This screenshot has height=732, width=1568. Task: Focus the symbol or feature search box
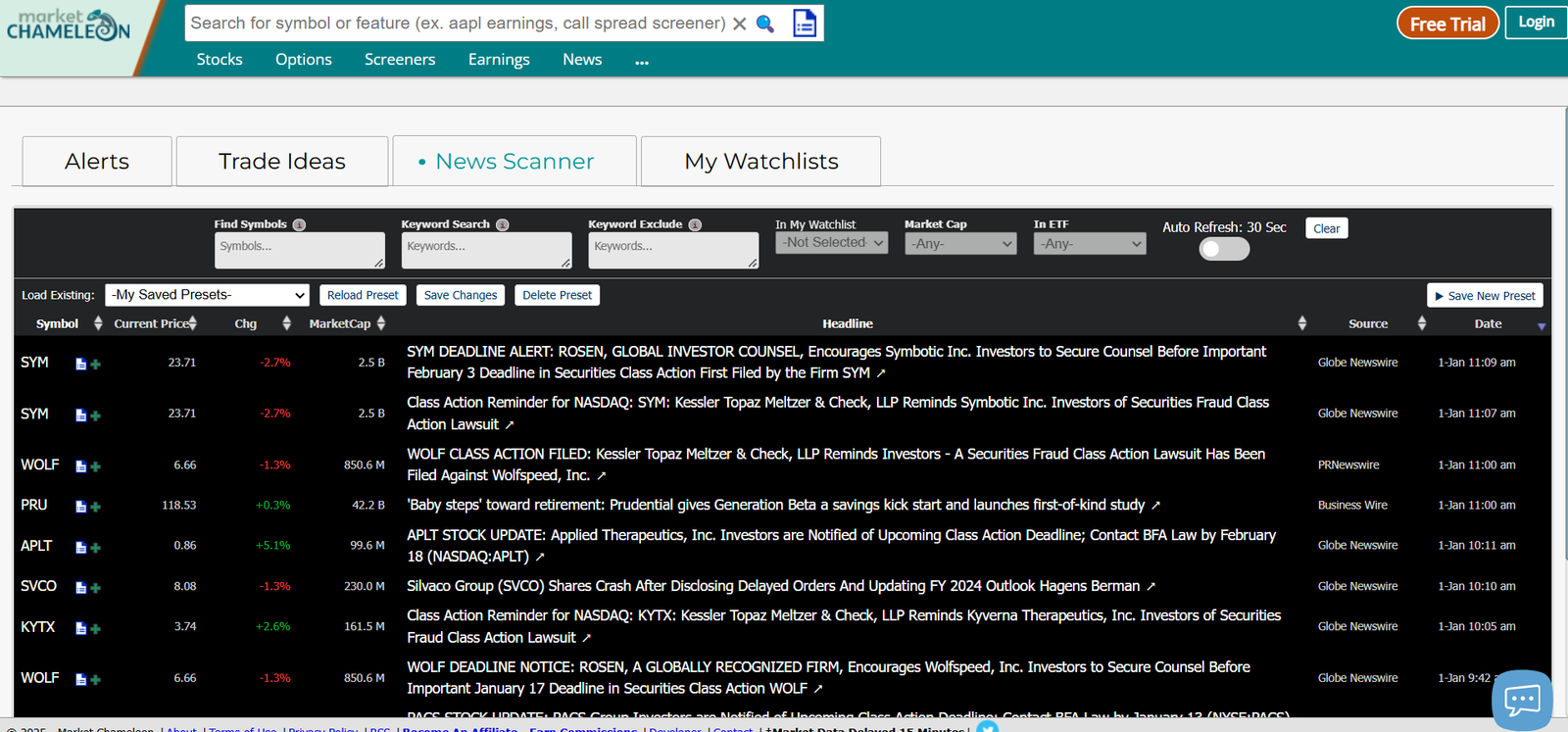click(x=458, y=23)
